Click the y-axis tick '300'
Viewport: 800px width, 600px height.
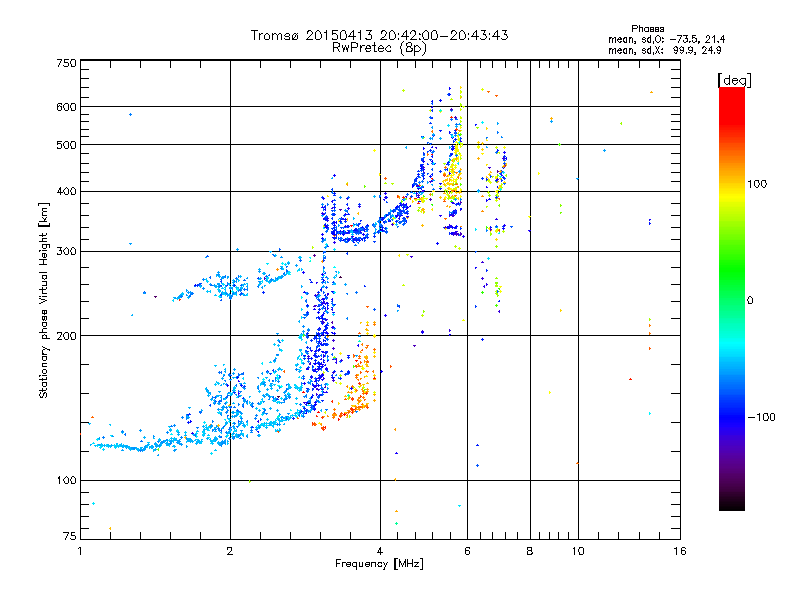pos(66,252)
